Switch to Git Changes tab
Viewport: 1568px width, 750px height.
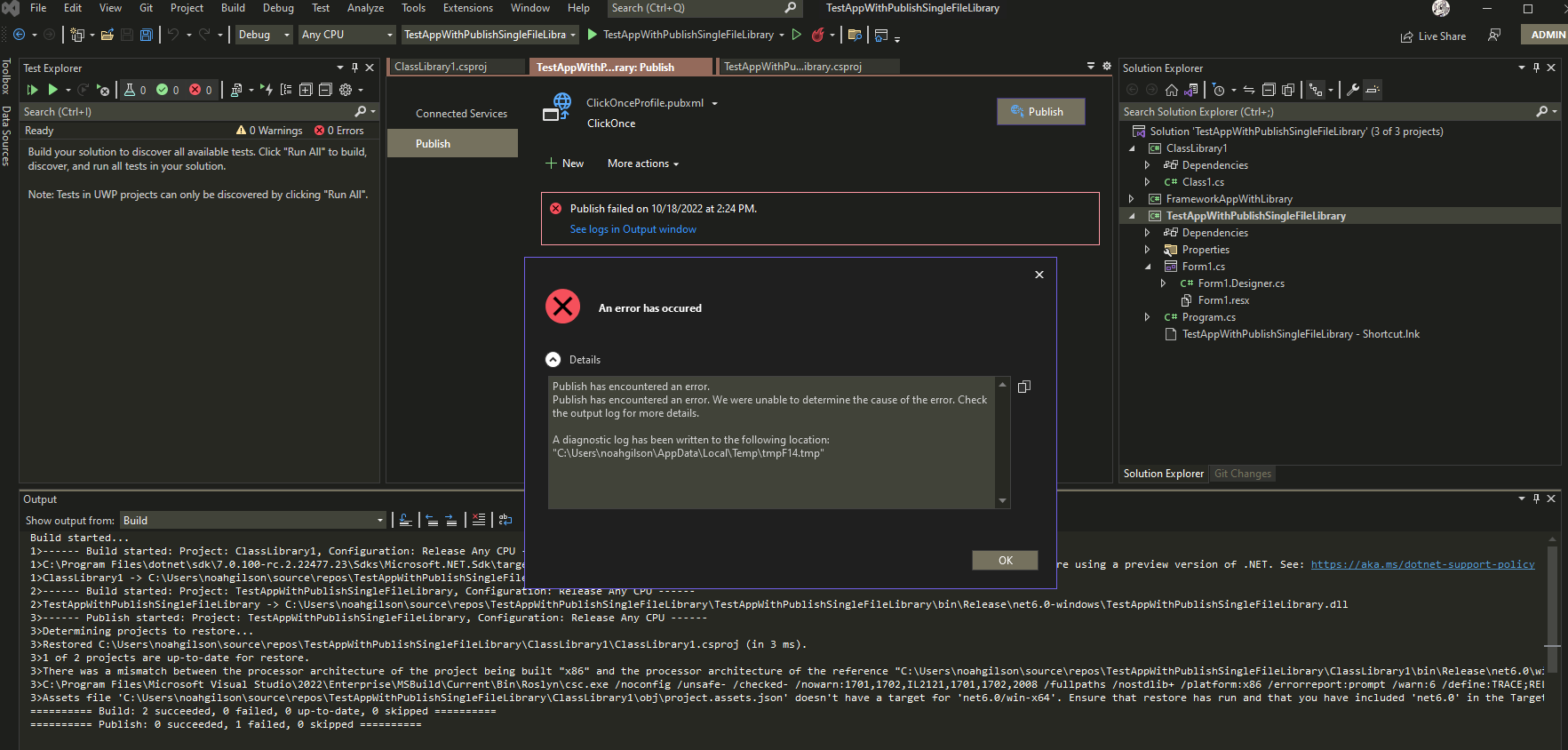click(1243, 474)
